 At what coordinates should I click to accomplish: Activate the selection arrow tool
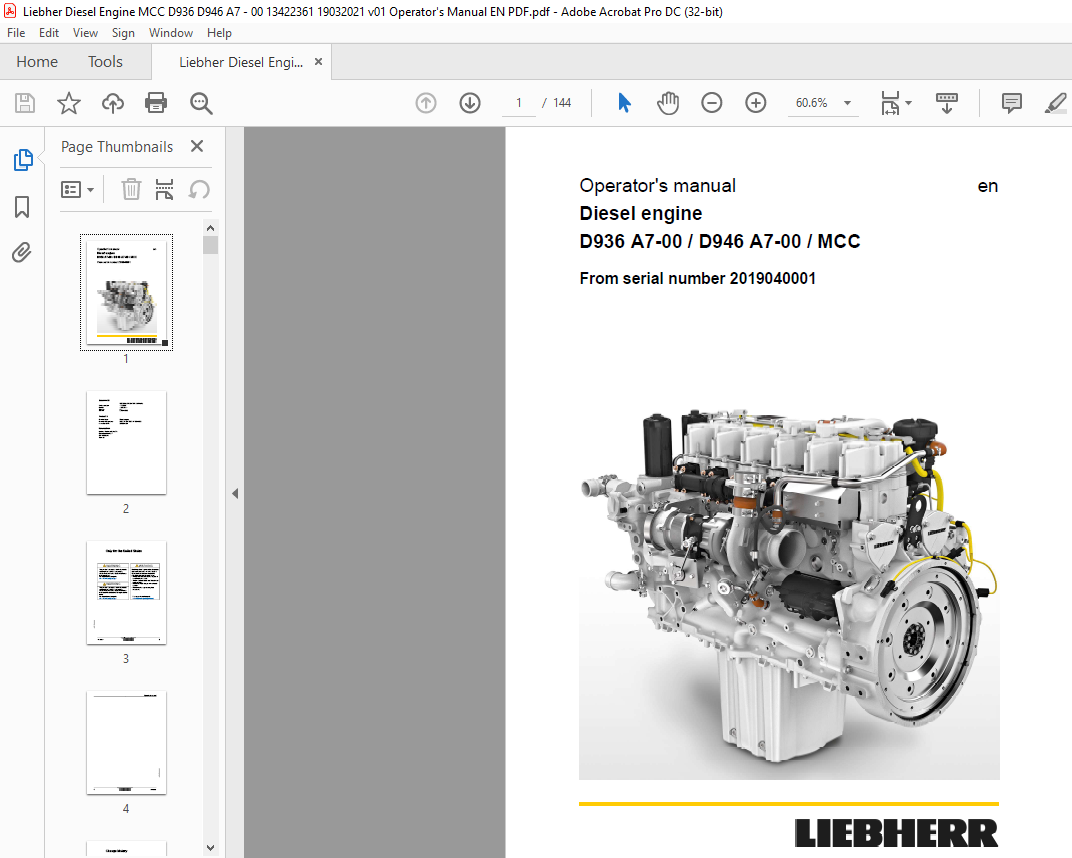tap(624, 103)
